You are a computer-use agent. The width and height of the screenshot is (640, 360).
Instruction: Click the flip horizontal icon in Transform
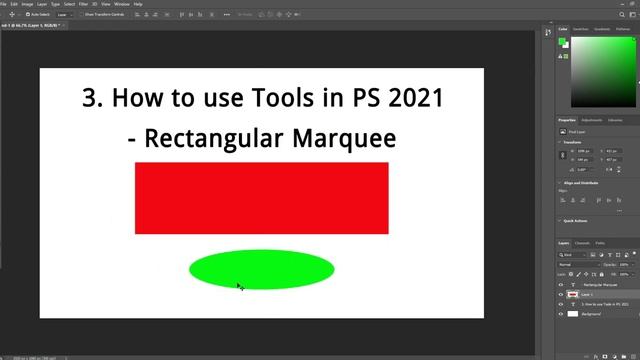609,169
